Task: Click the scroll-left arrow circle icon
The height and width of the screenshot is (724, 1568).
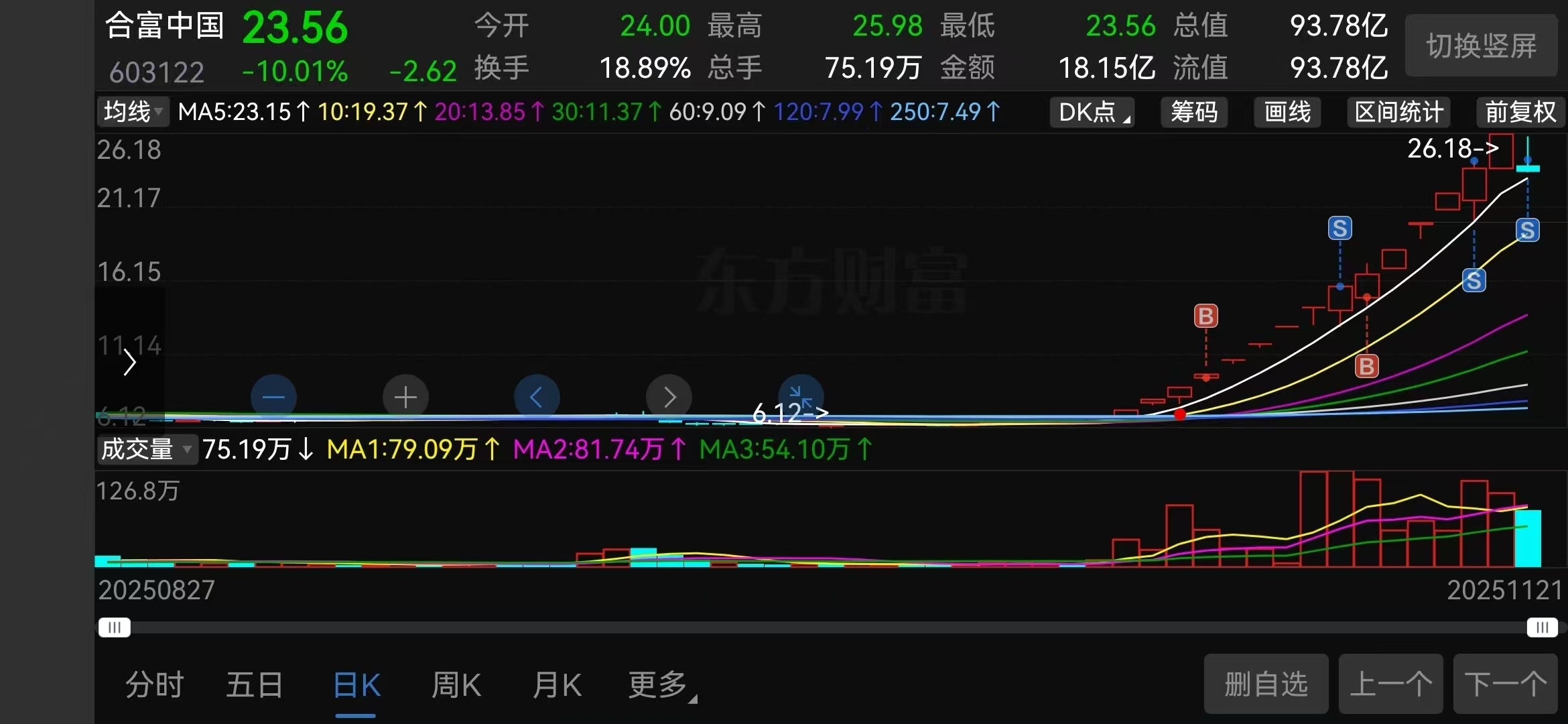Action: [x=537, y=397]
